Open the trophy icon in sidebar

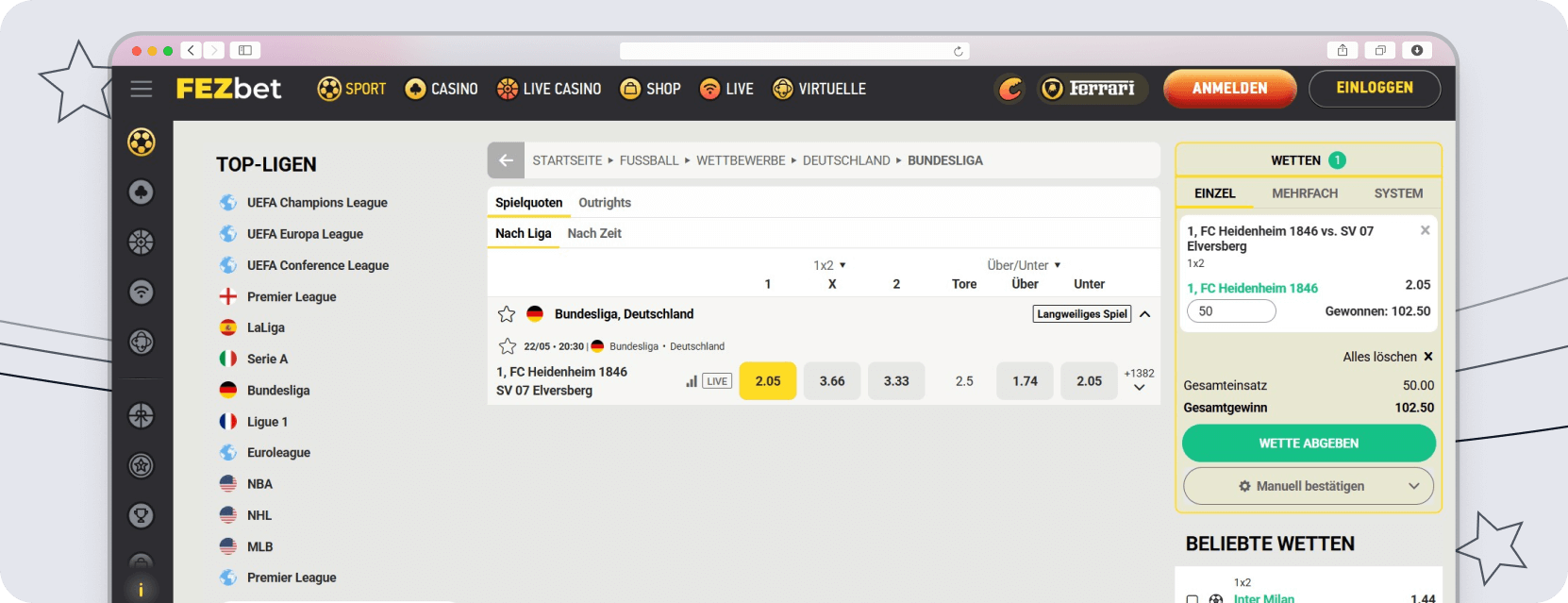(142, 515)
